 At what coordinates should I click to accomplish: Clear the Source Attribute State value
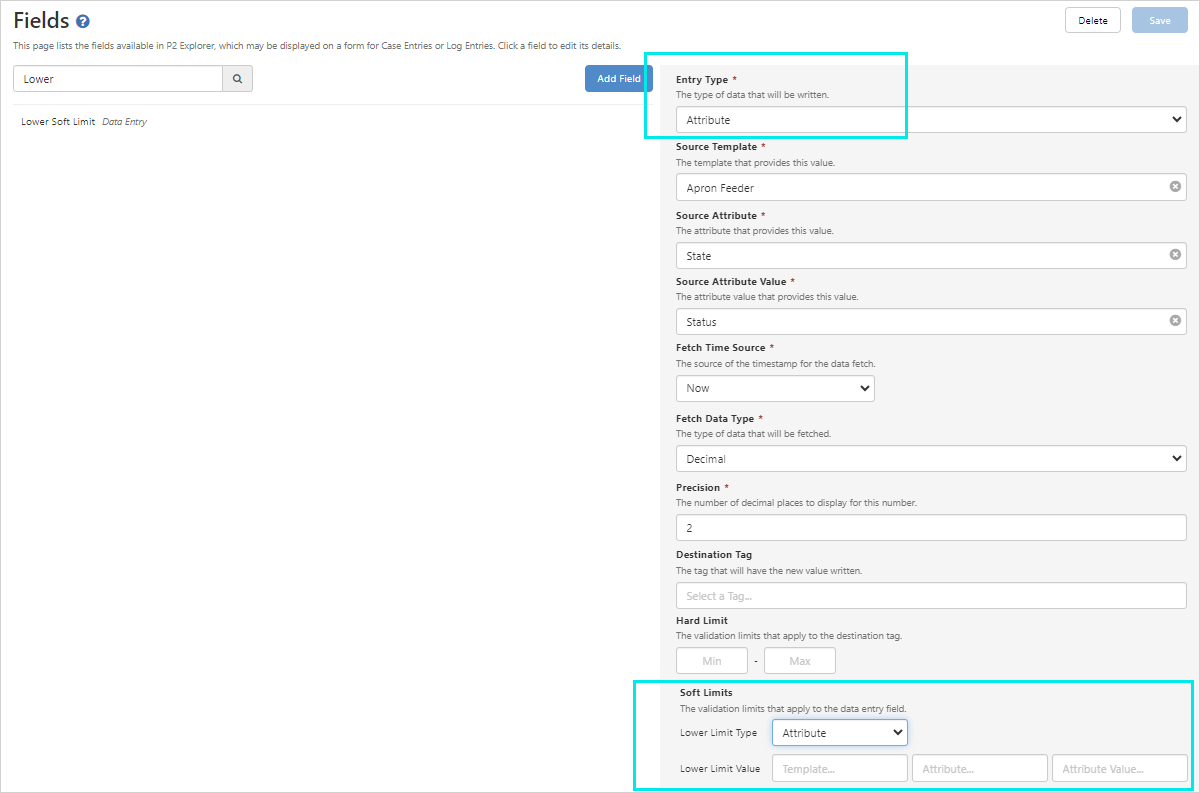coord(1175,255)
